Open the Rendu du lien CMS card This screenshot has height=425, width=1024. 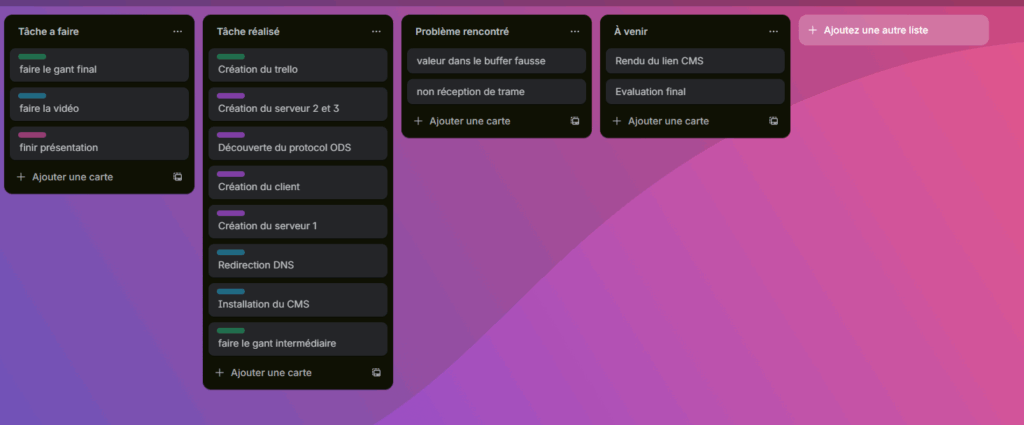(x=694, y=61)
